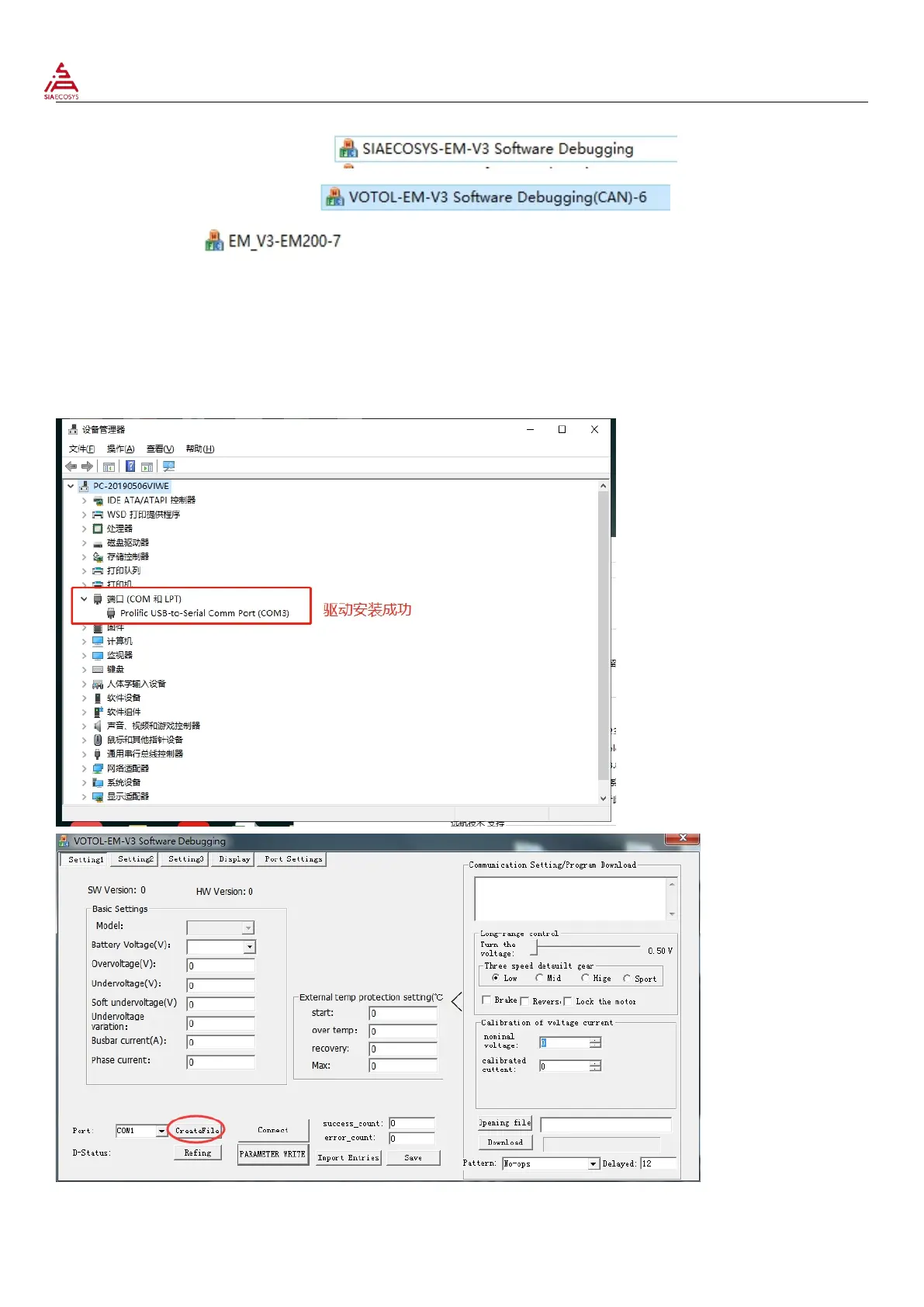Click the PC-20190506VIWE computer icon

tap(84, 486)
